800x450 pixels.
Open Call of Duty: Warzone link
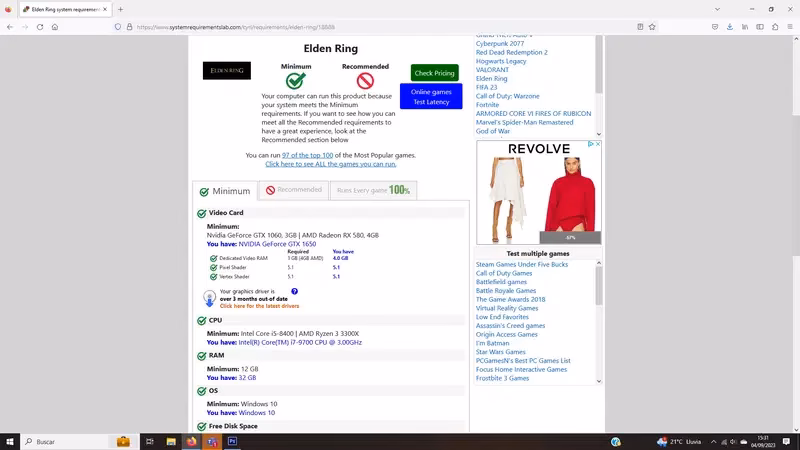[x=508, y=96]
